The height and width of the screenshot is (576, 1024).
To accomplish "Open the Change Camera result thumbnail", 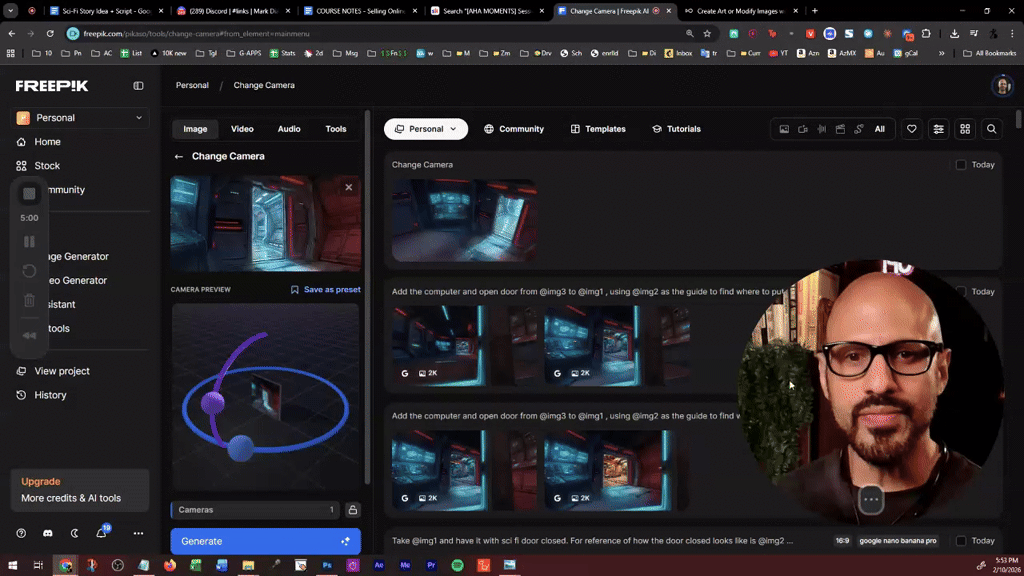I will [x=463, y=218].
